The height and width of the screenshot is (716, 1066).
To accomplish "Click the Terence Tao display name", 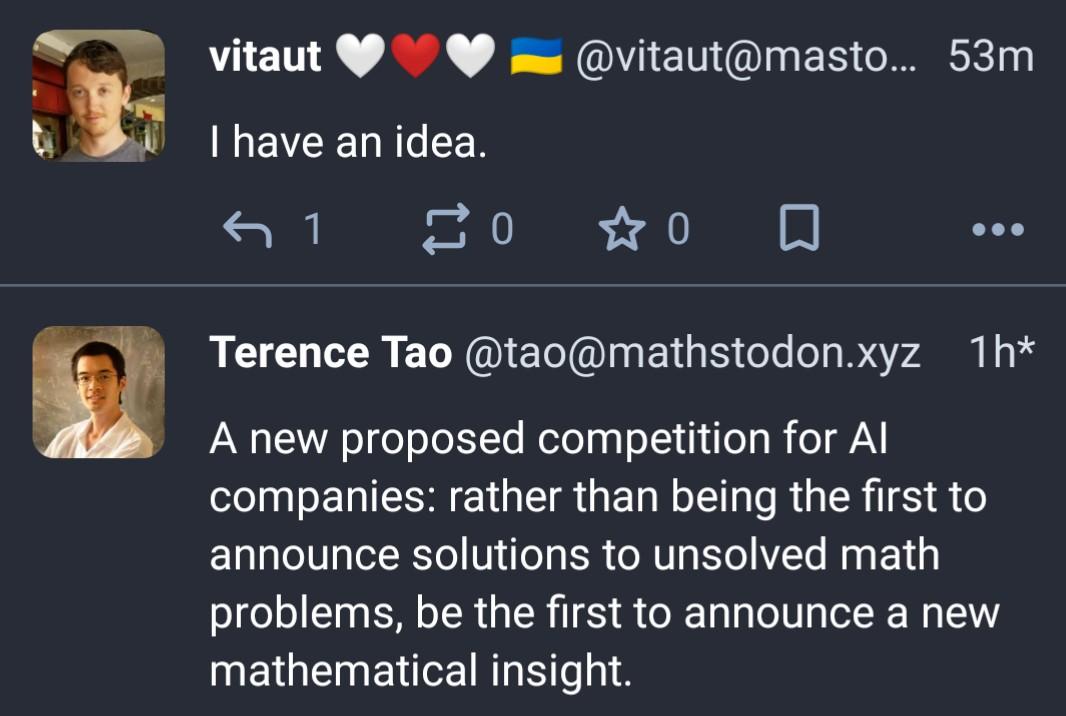I will coord(330,352).
